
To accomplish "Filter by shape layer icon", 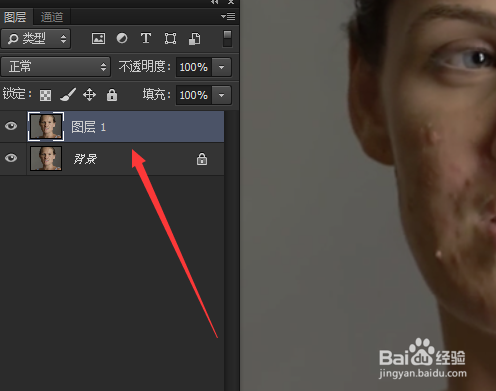I will (170, 39).
